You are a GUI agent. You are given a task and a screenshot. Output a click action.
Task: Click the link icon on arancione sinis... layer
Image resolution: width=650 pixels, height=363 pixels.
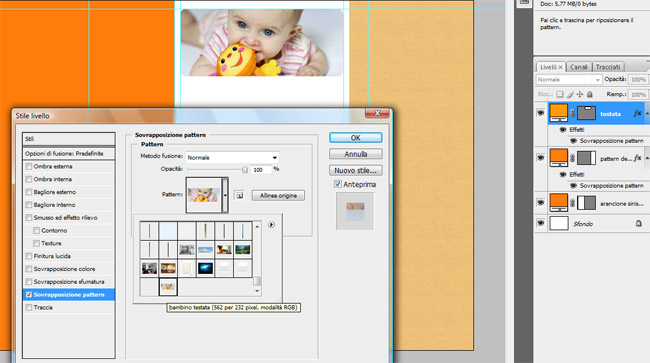tap(572, 203)
